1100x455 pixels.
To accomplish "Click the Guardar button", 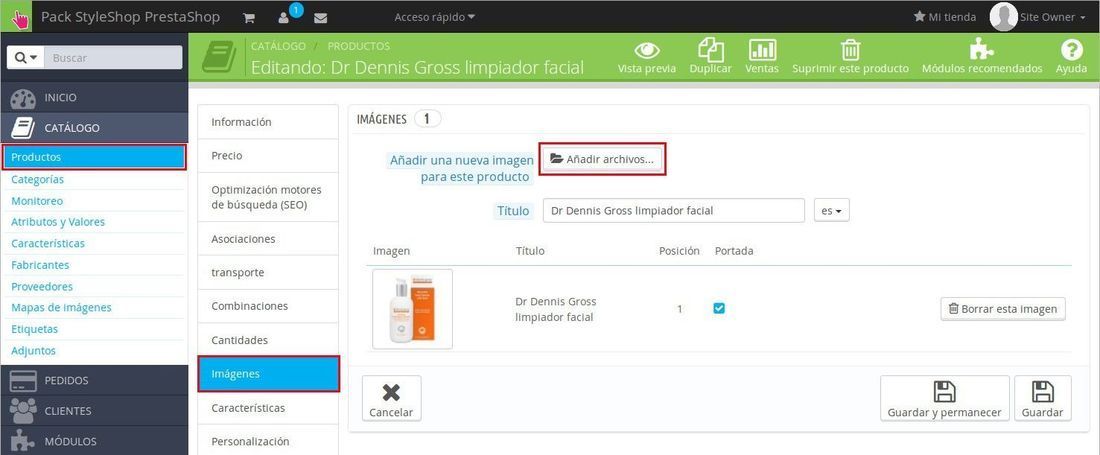I will point(1042,398).
